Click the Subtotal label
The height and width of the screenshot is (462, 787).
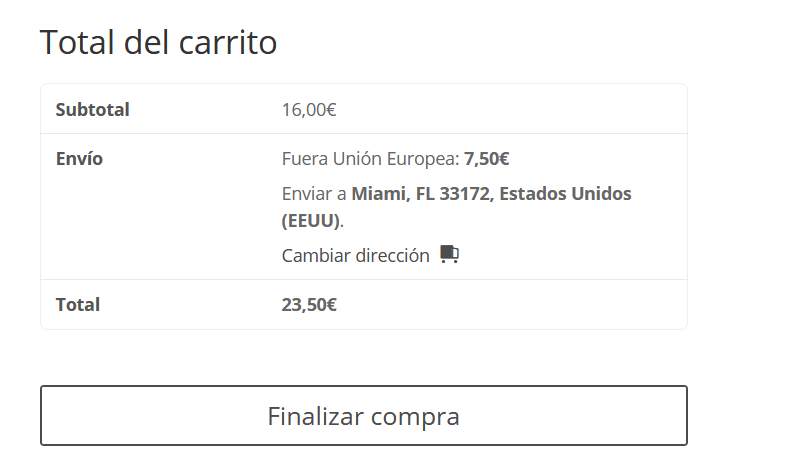(92, 109)
